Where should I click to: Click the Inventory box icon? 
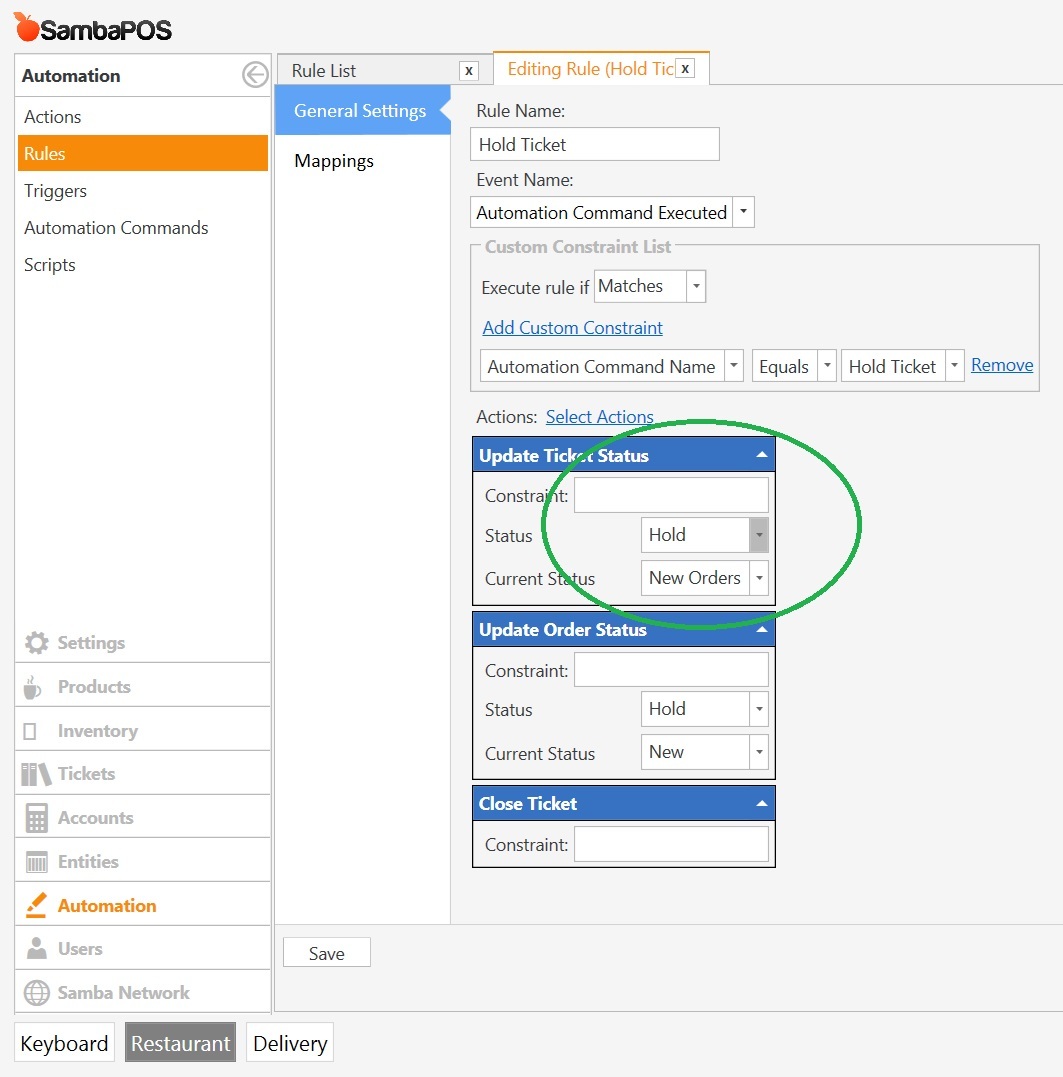coord(30,731)
